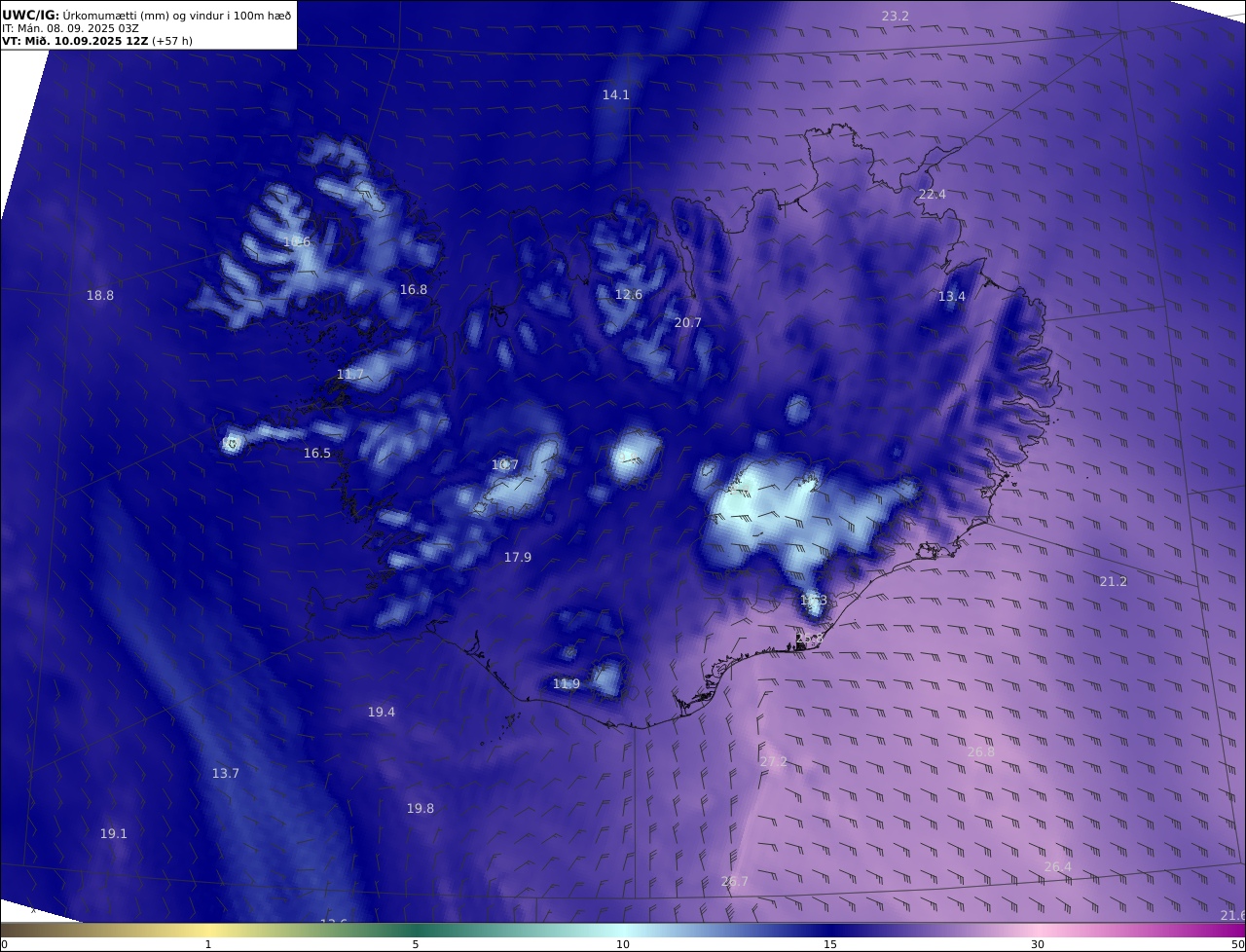Click the value label 19.8
The width and height of the screenshot is (1246, 952).
pyautogui.click(x=420, y=808)
